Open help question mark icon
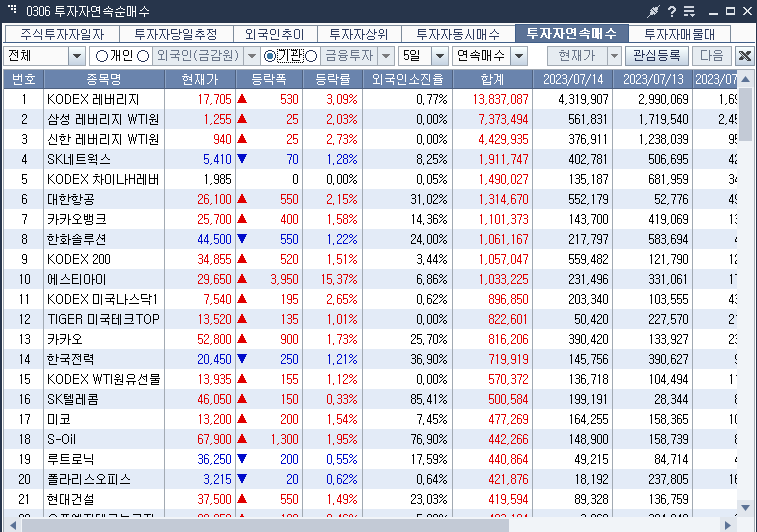This screenshot has width=757, height=532. [x=672, y=11]
